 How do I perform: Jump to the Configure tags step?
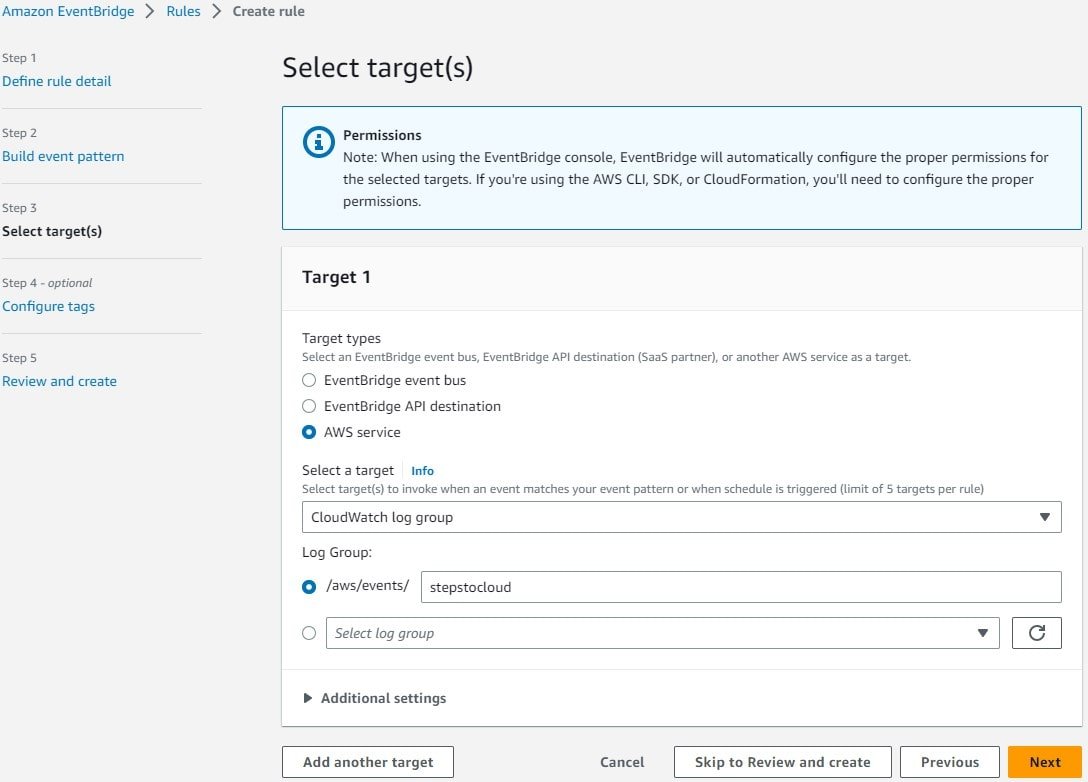click(x=49, y=306)
